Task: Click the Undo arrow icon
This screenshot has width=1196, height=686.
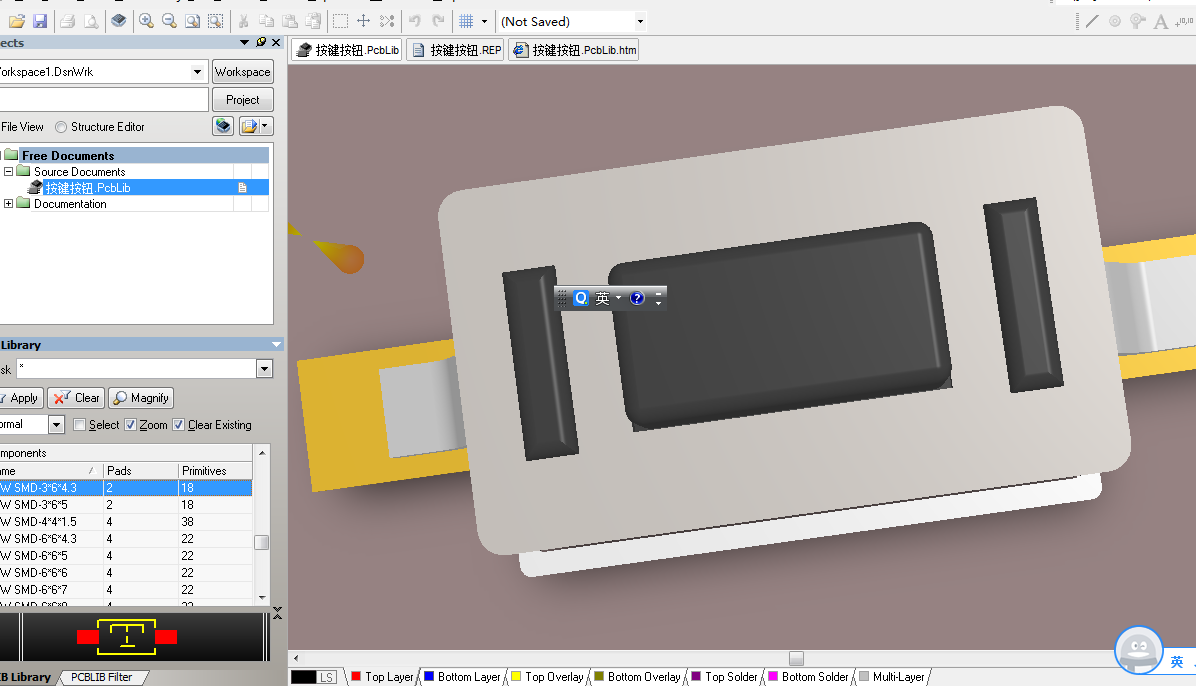Action: (x=415, y=21)
